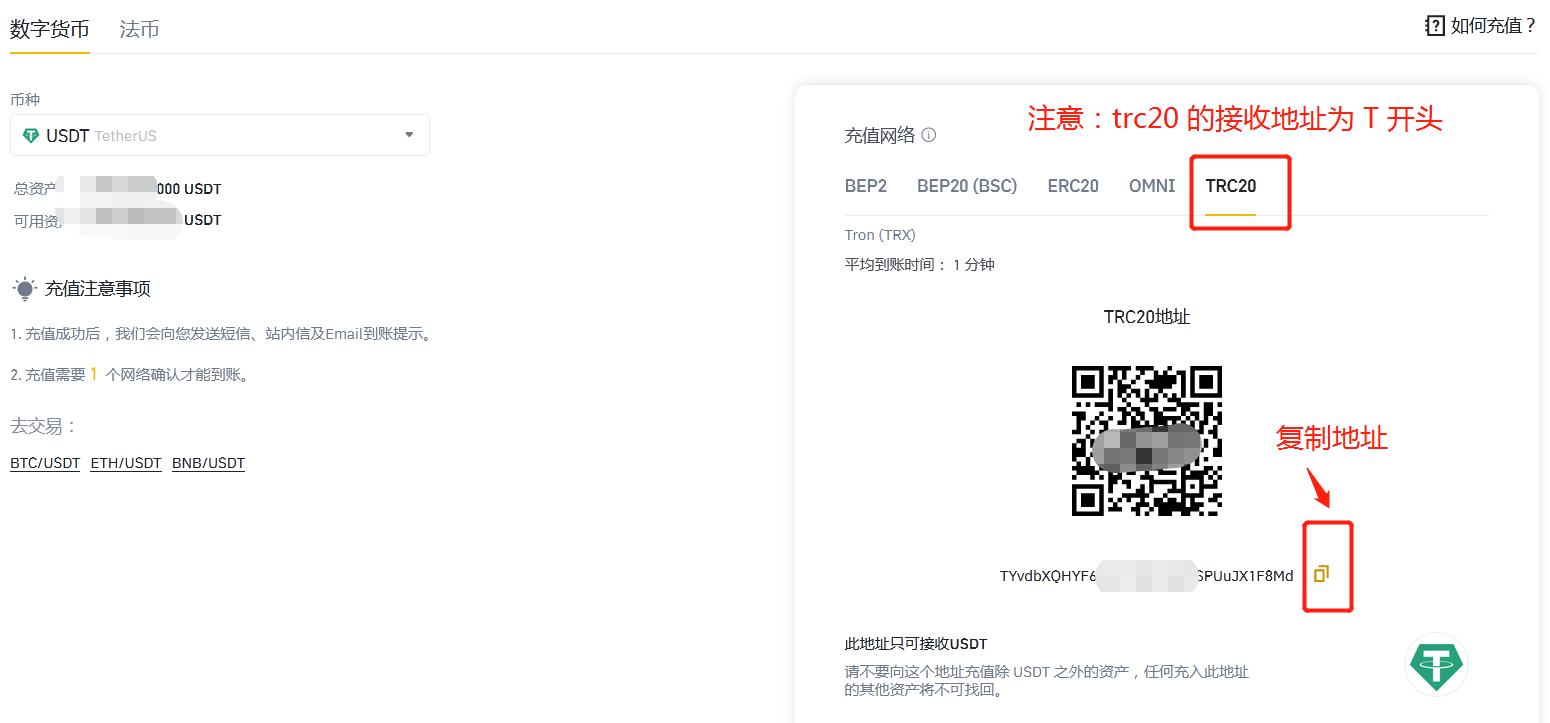Select the 数字货币 tab
The height and width of the screenshot is (723, 1550).
tap(48, 29)
